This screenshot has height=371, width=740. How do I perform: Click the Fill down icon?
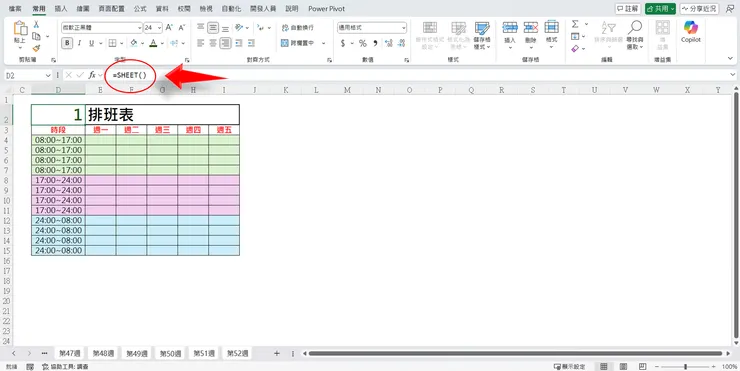point(575,36)
